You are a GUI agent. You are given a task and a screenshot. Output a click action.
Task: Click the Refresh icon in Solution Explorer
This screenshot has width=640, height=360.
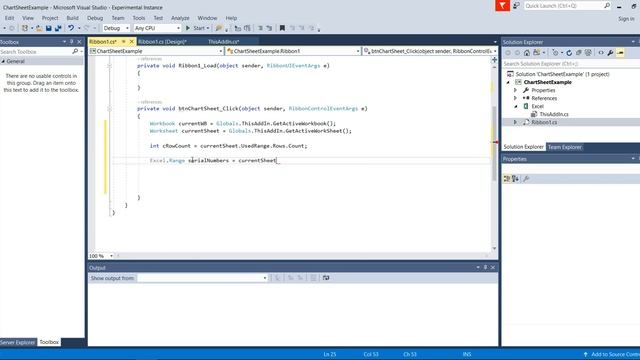click(x=569, y=53)
